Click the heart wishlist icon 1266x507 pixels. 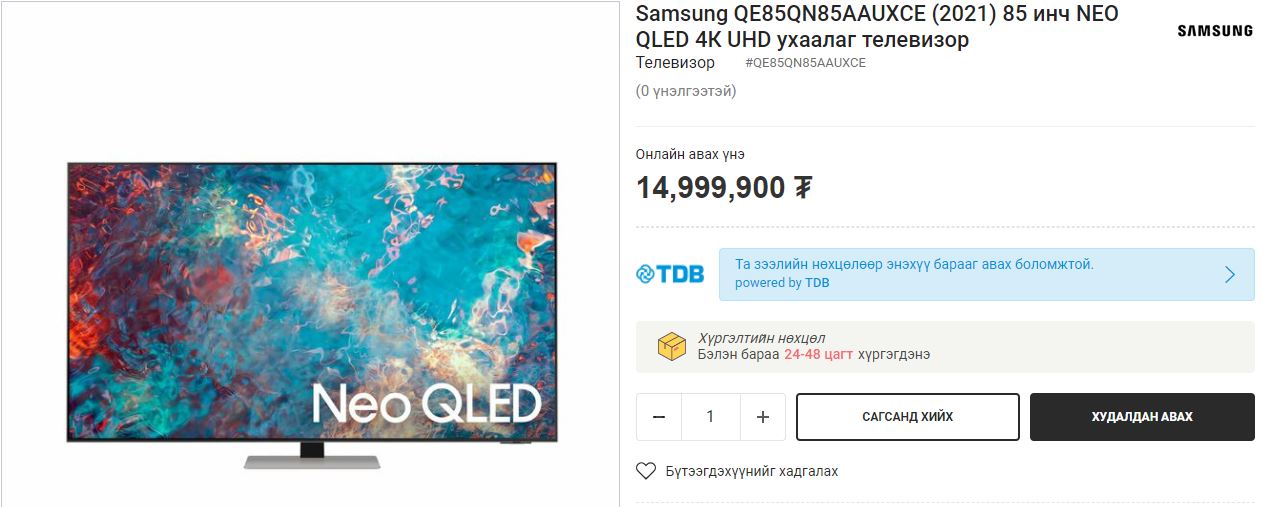click(646, 471)
